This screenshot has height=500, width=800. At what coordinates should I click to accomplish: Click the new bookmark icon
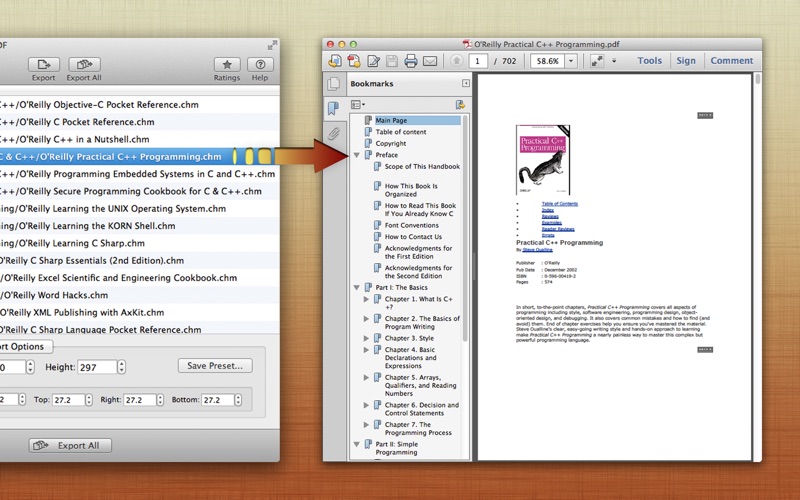click(460, 105)
